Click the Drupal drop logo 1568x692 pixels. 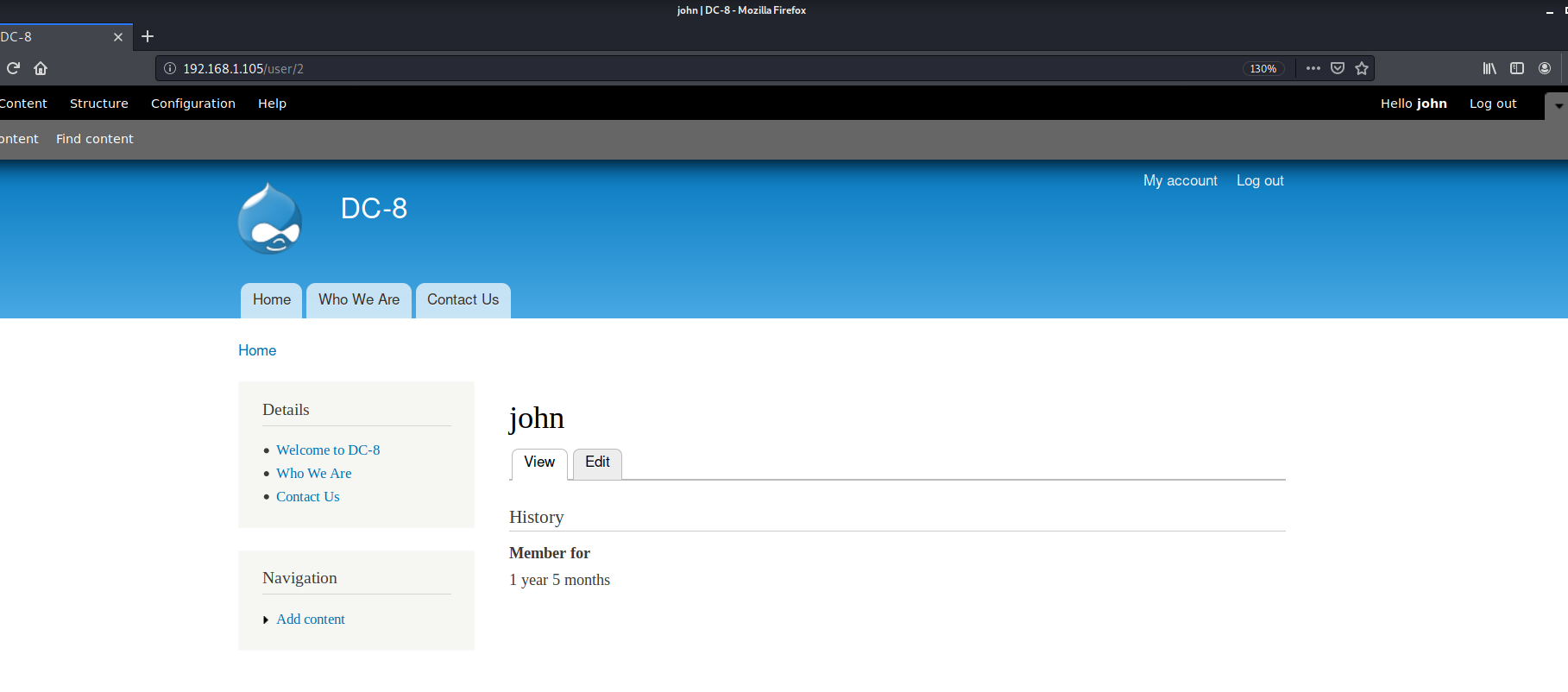tap(270, 218)
